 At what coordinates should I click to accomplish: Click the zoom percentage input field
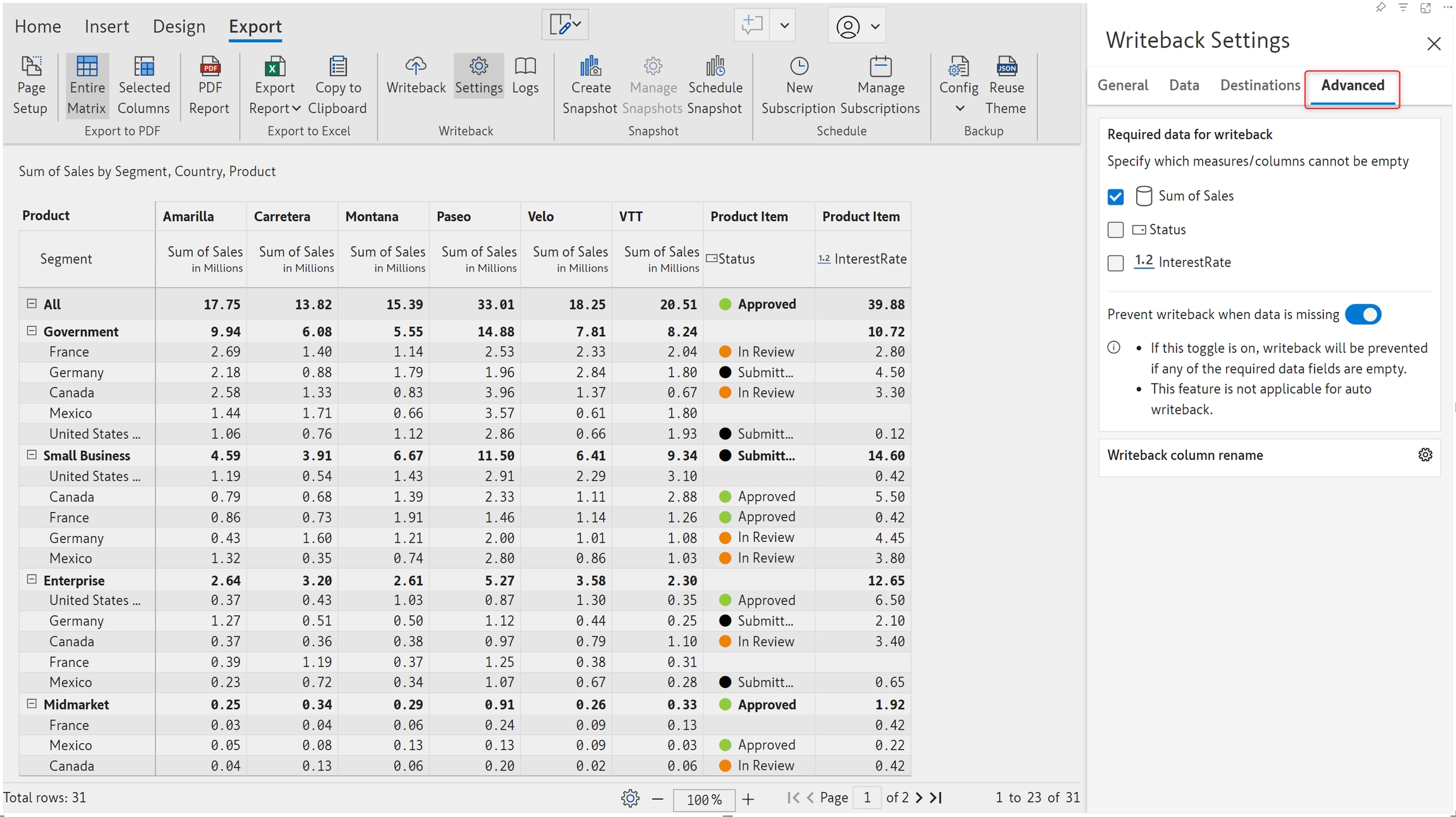[703, 799]
